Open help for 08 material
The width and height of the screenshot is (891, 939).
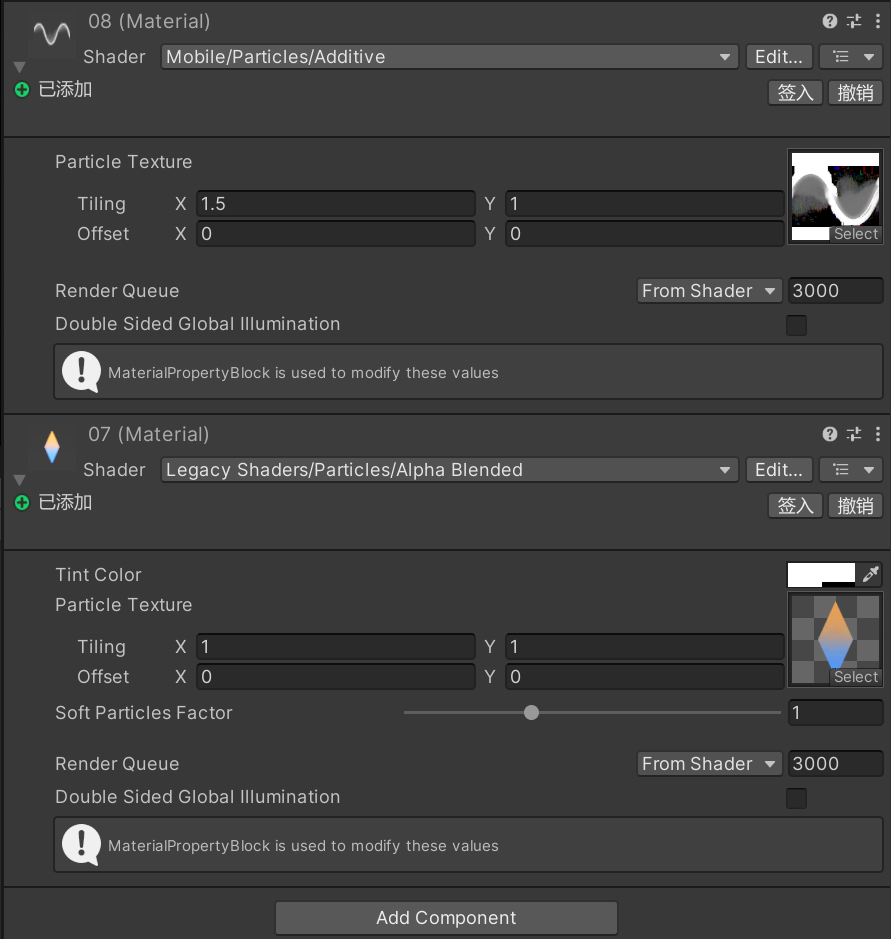coord(829,22)
